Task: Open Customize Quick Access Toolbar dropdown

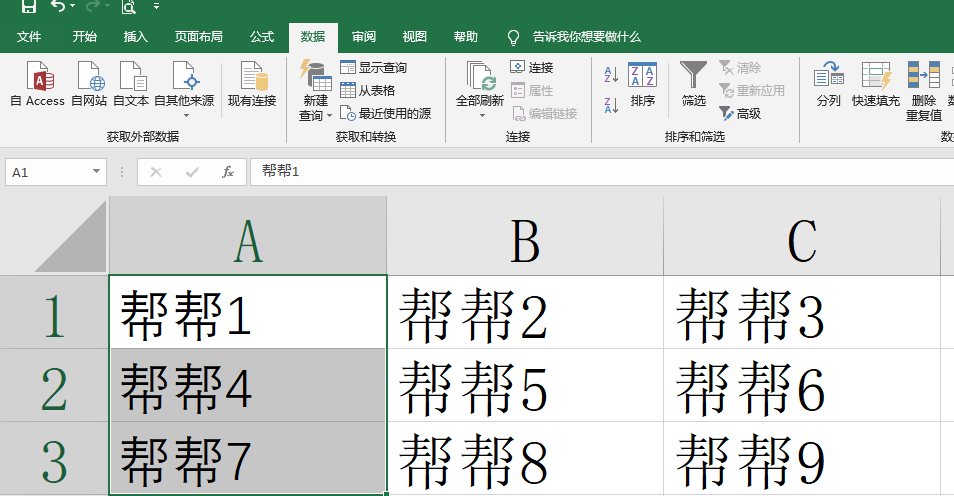Action: (156, 6)
